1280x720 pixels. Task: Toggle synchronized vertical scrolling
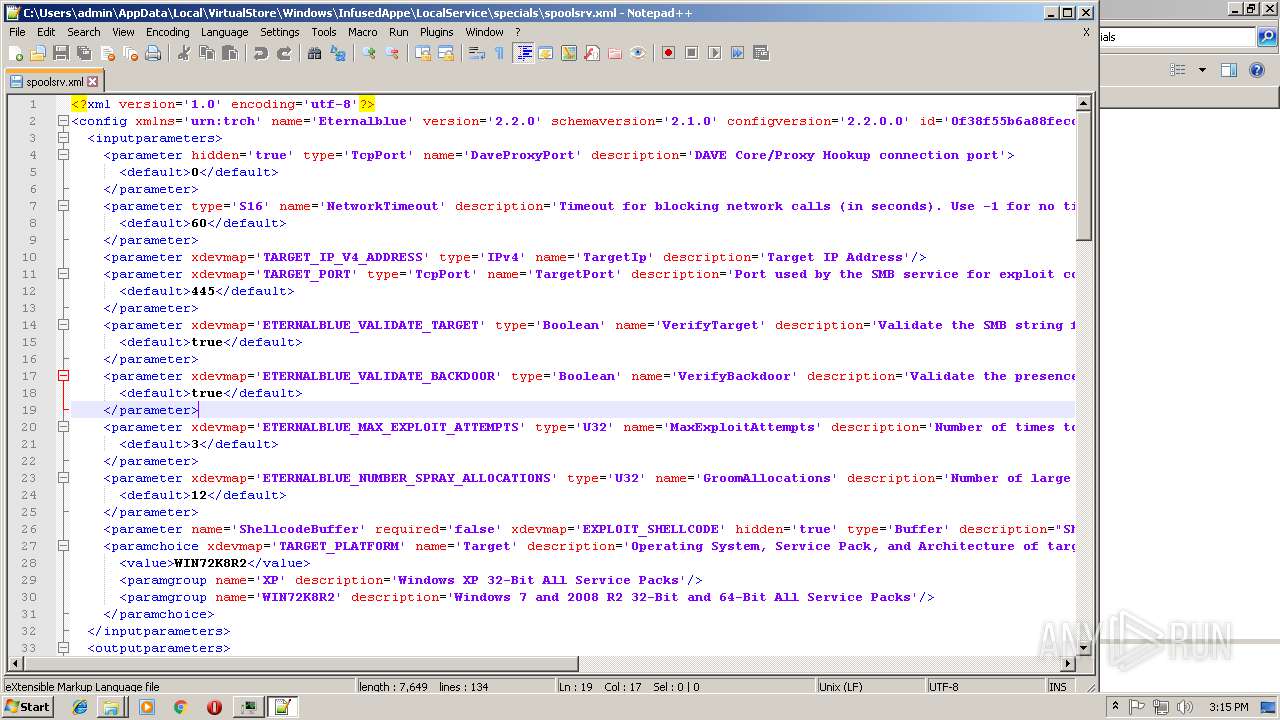[423, 53]
